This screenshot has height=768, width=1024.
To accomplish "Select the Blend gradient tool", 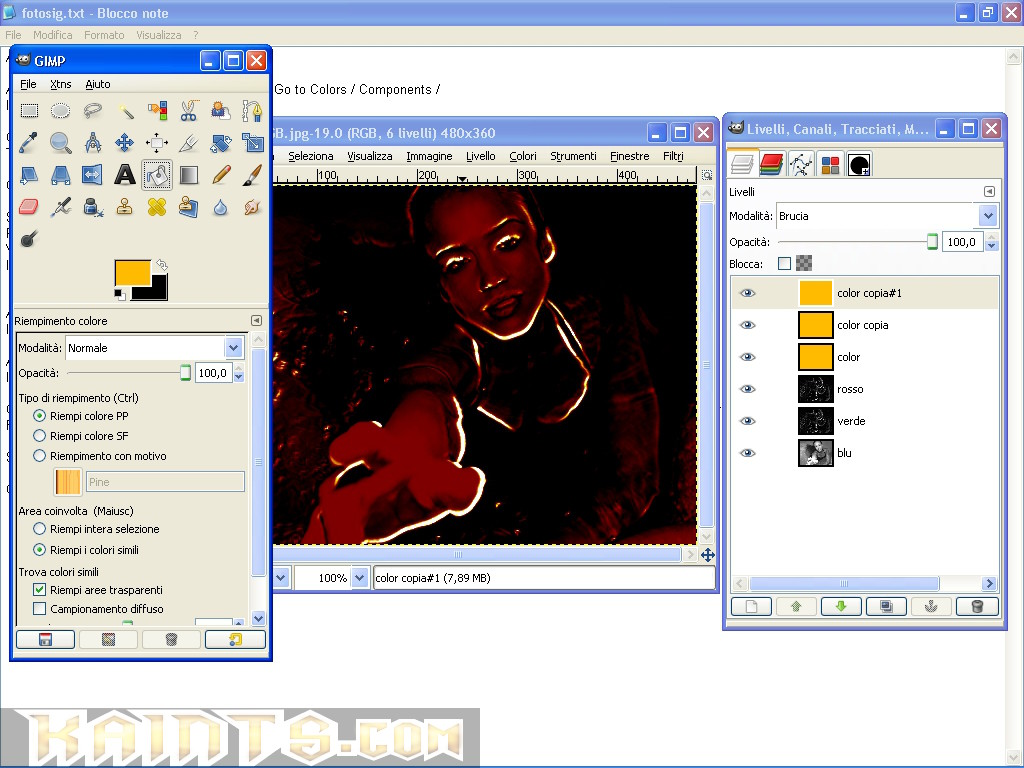I will (189, 174).
